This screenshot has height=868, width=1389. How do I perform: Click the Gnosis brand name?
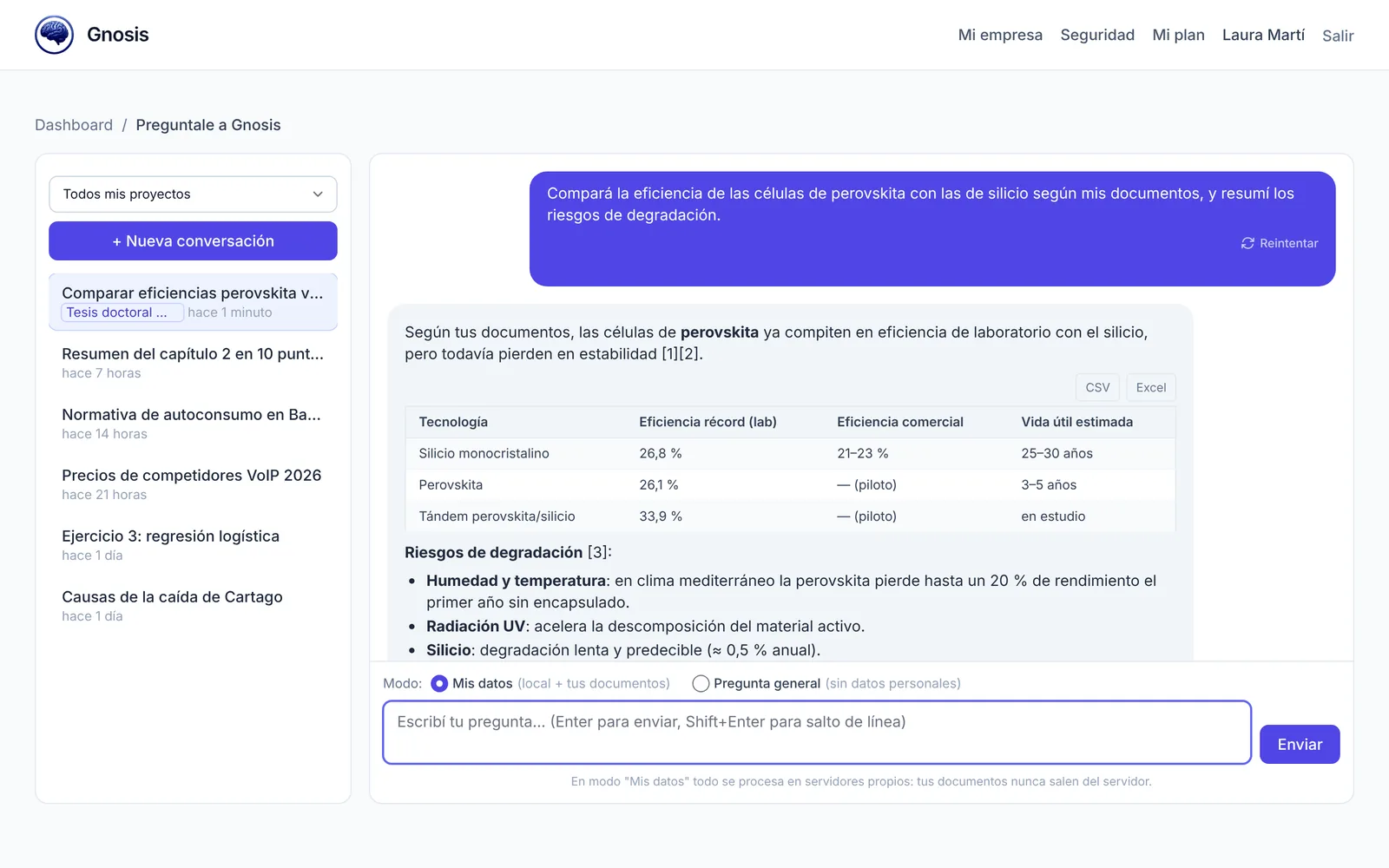(118, 35)
